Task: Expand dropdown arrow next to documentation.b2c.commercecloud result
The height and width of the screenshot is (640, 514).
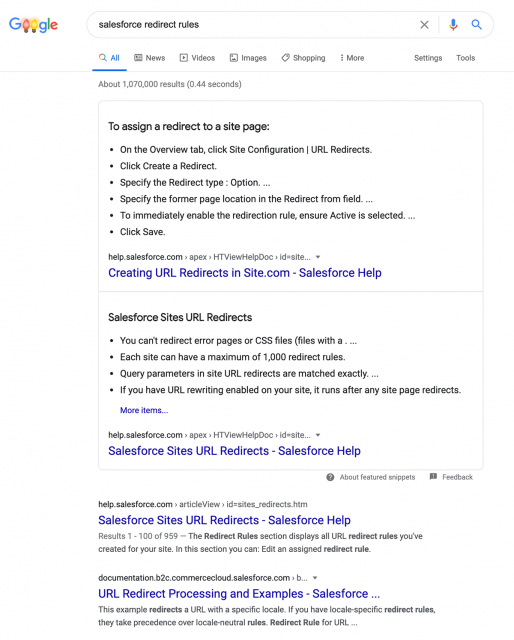Action: pyautogui.click(x=315, y=578)
